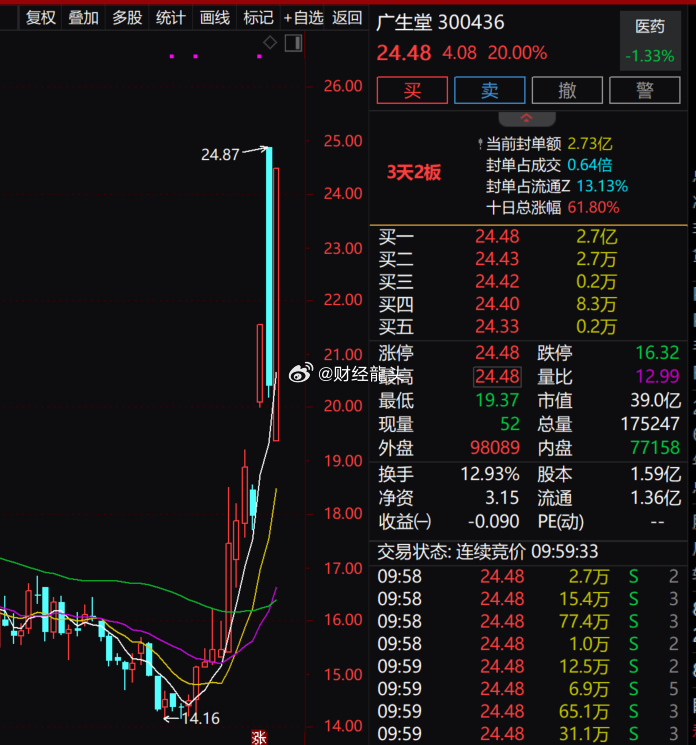Viewport: 696px width, 745px height.
Task: Open the 标记 marker option
Action: coord(258,18)
